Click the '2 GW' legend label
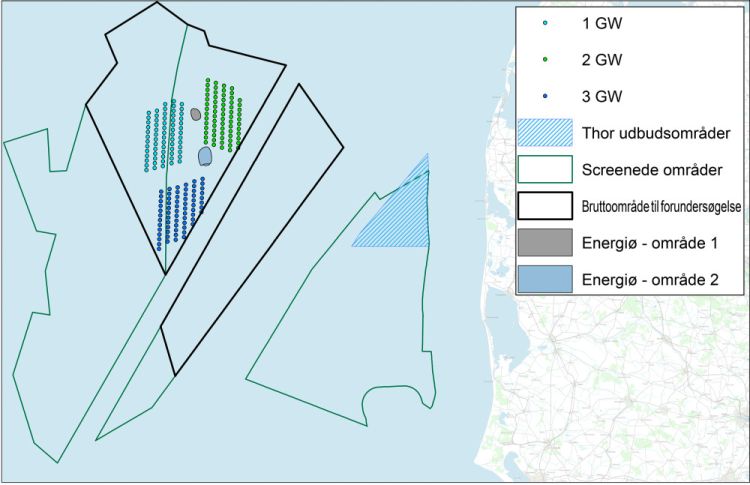This screenshot has width=750, height=485. tap(602, 60)
